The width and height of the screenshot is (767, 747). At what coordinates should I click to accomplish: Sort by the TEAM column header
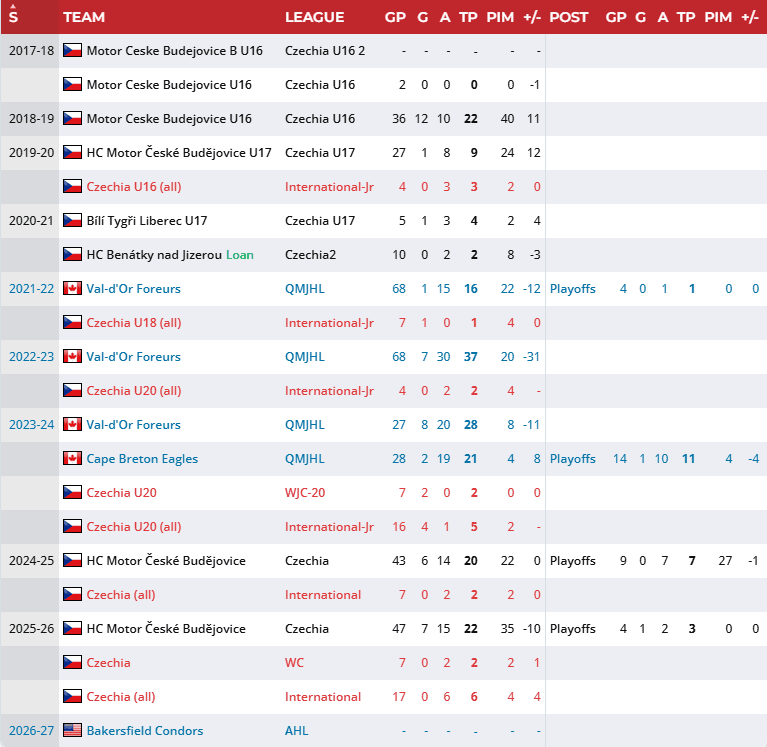click(x=84, y=17)
